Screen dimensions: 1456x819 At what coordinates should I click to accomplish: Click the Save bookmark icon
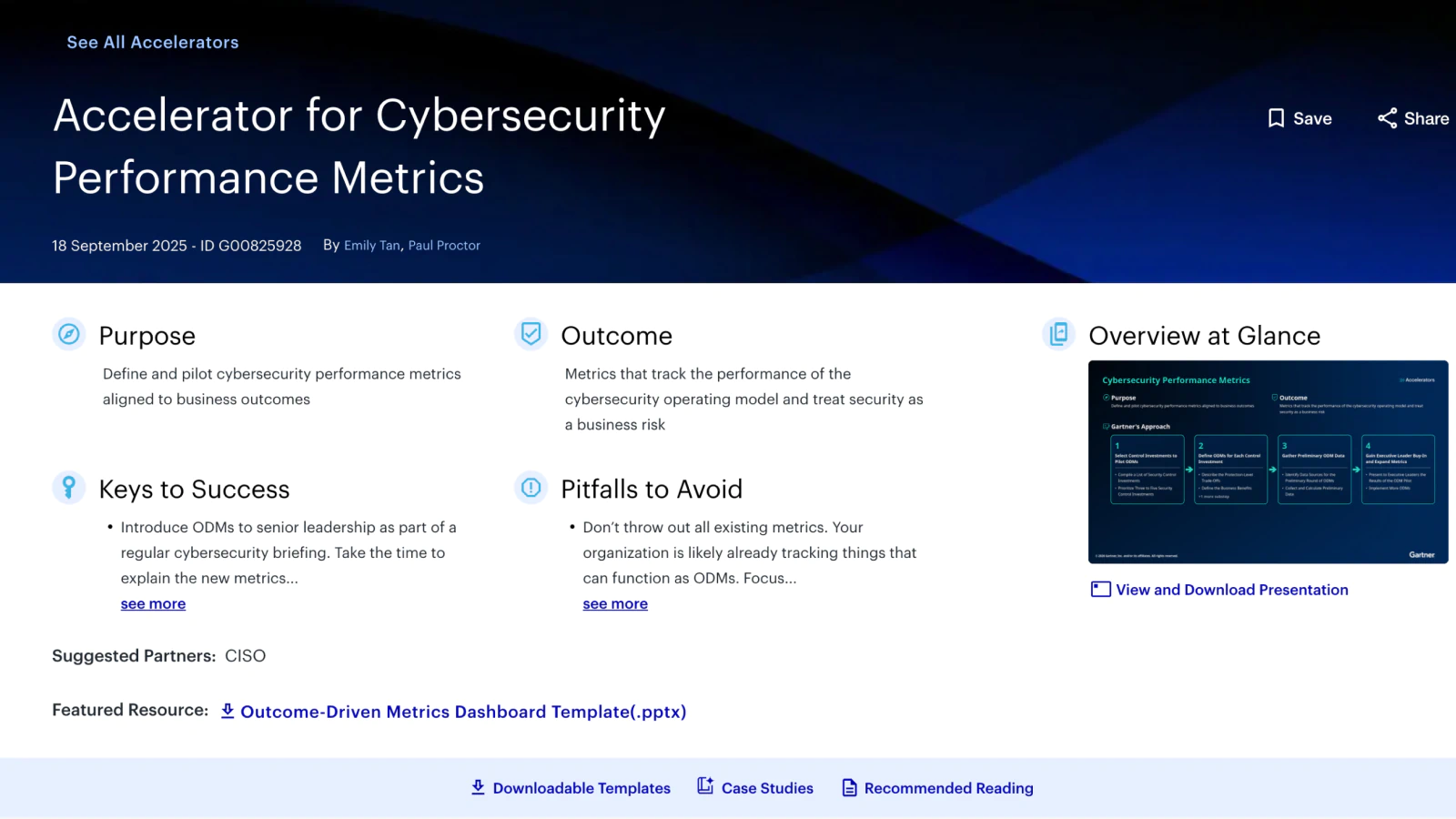[1278, 118]
